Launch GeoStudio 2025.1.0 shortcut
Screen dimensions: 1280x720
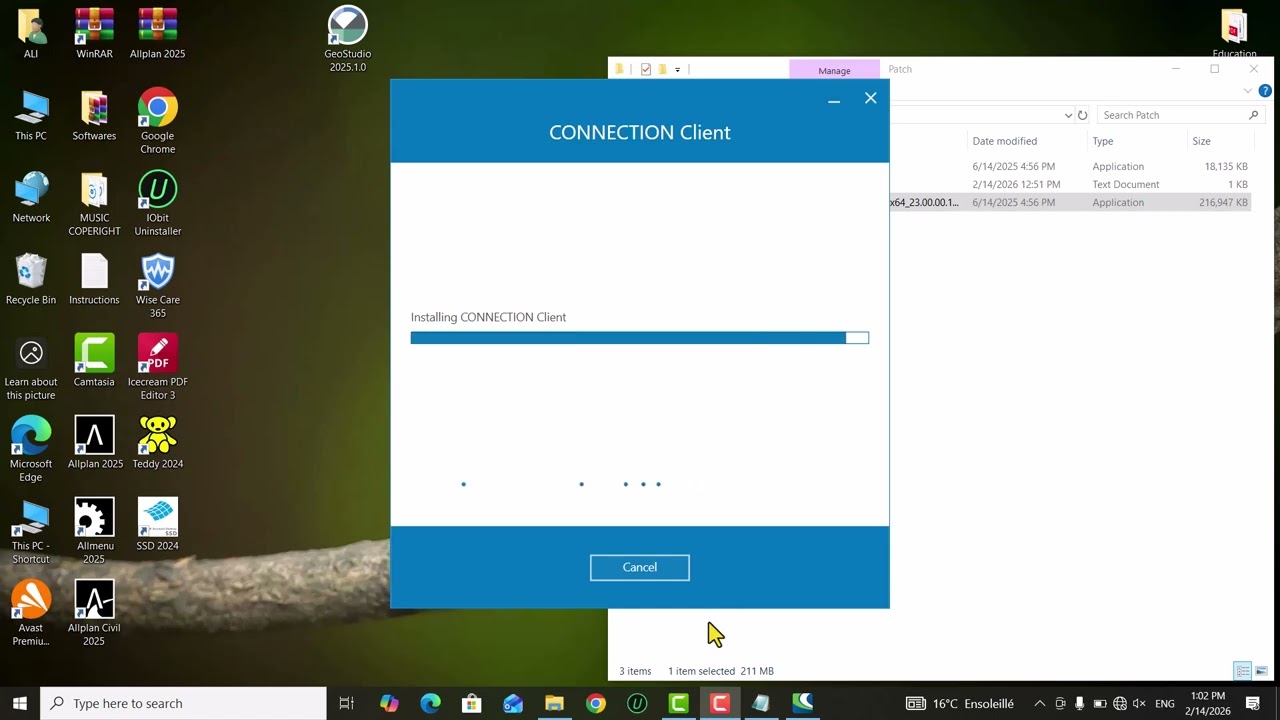coord(347,40)
